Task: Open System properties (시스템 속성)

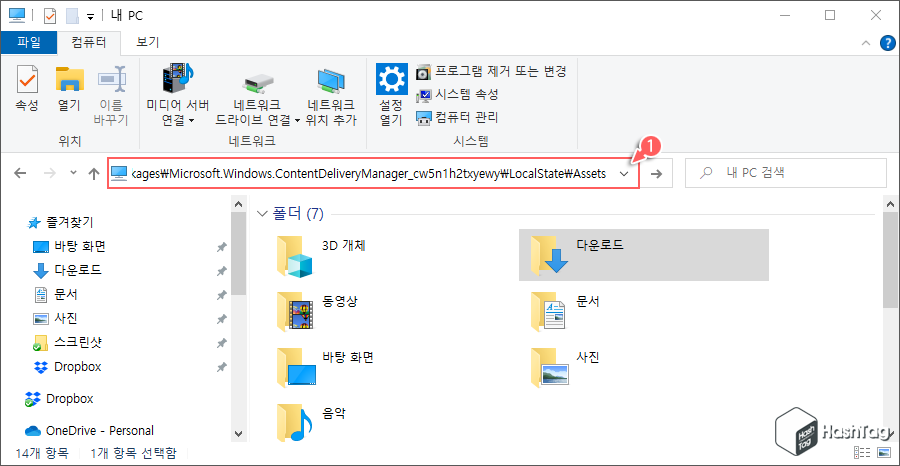Action: click(457, 94)
